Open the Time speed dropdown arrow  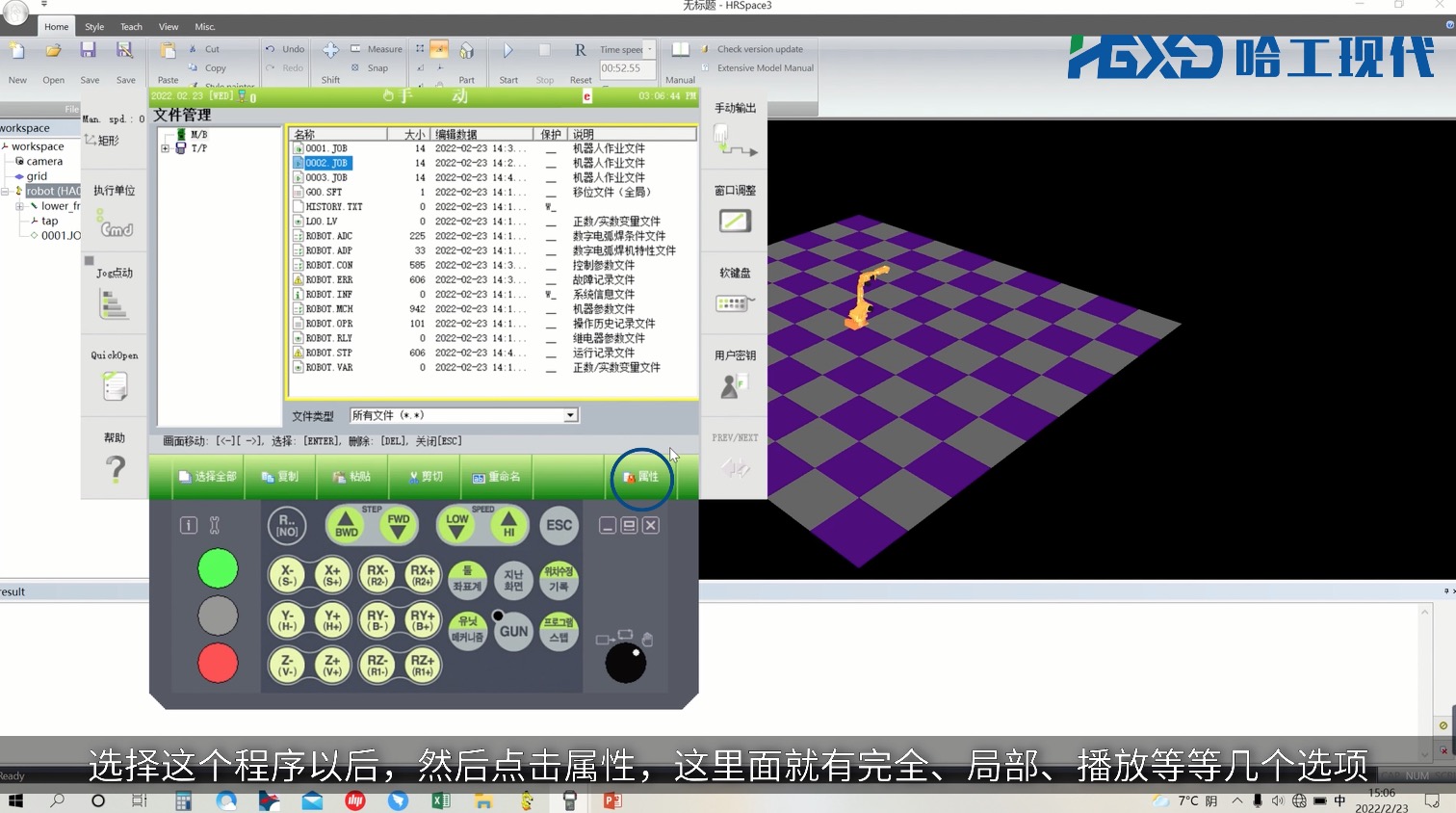point(650,49)
